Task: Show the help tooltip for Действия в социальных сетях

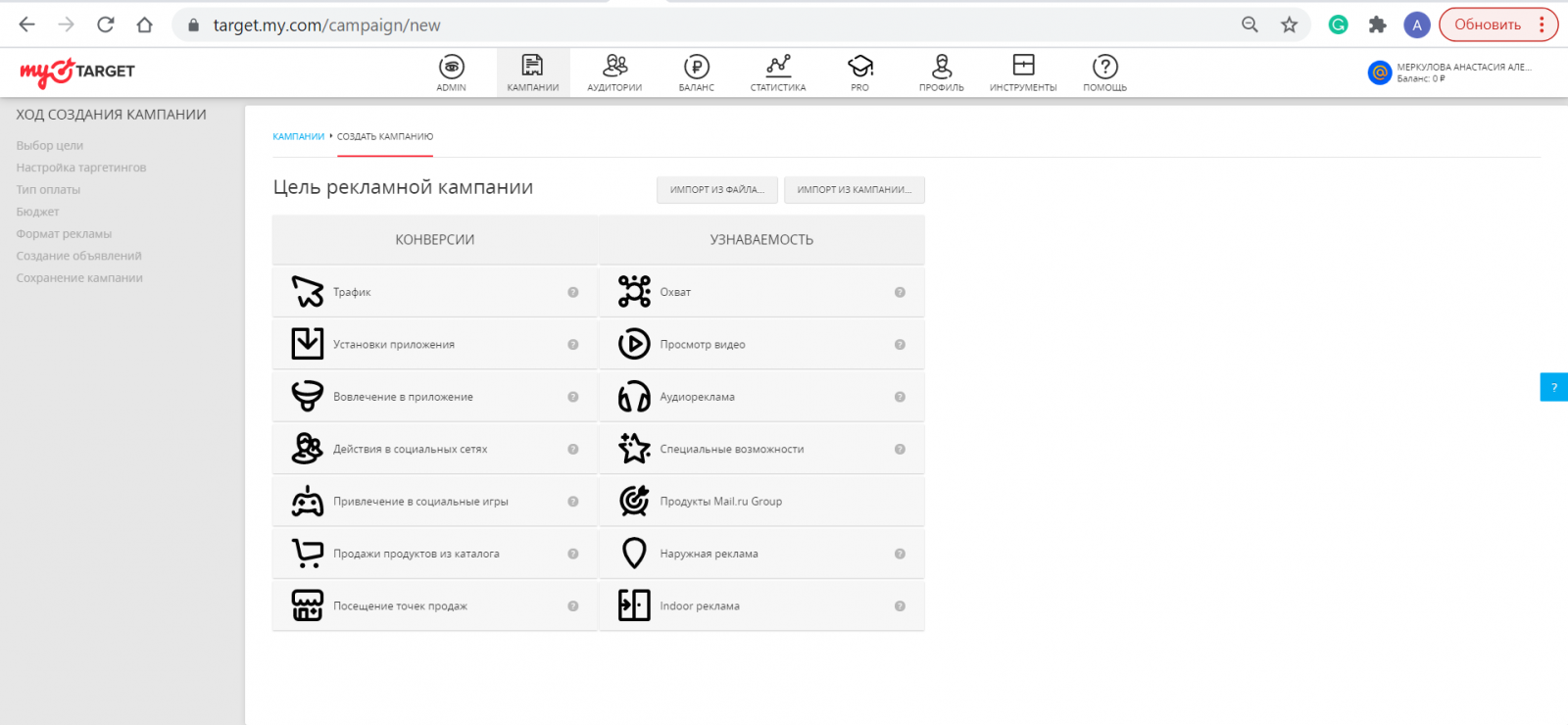Action: coord(573,450)
